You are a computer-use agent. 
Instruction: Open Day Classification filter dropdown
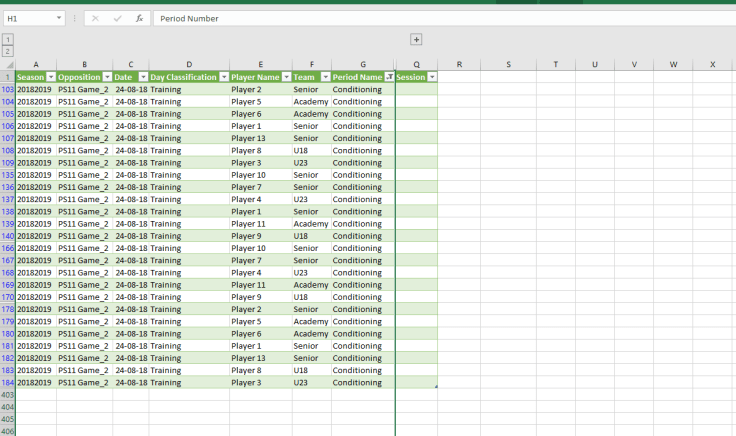tap(223, 77)
